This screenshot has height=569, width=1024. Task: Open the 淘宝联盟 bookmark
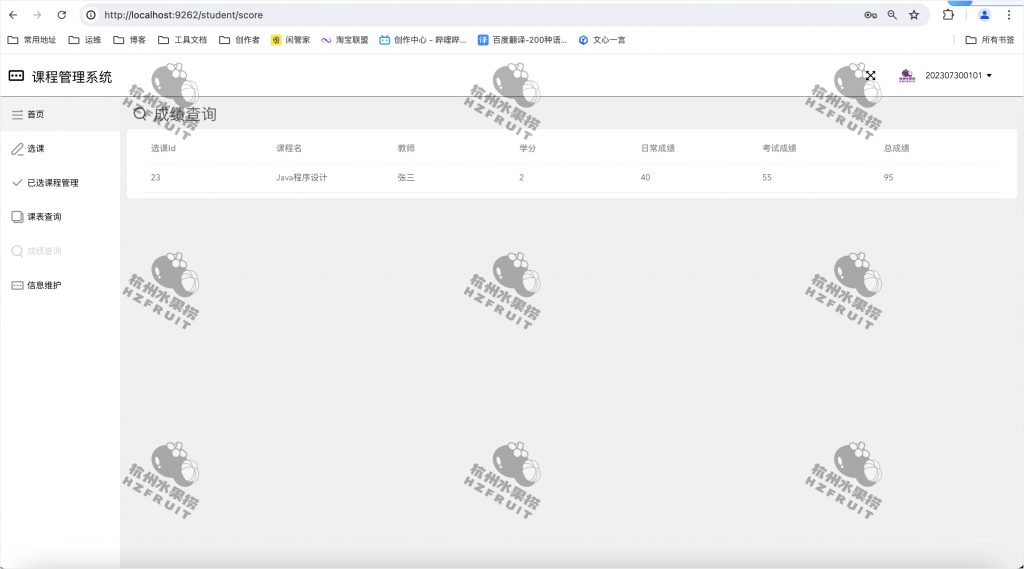click(344, 40)
